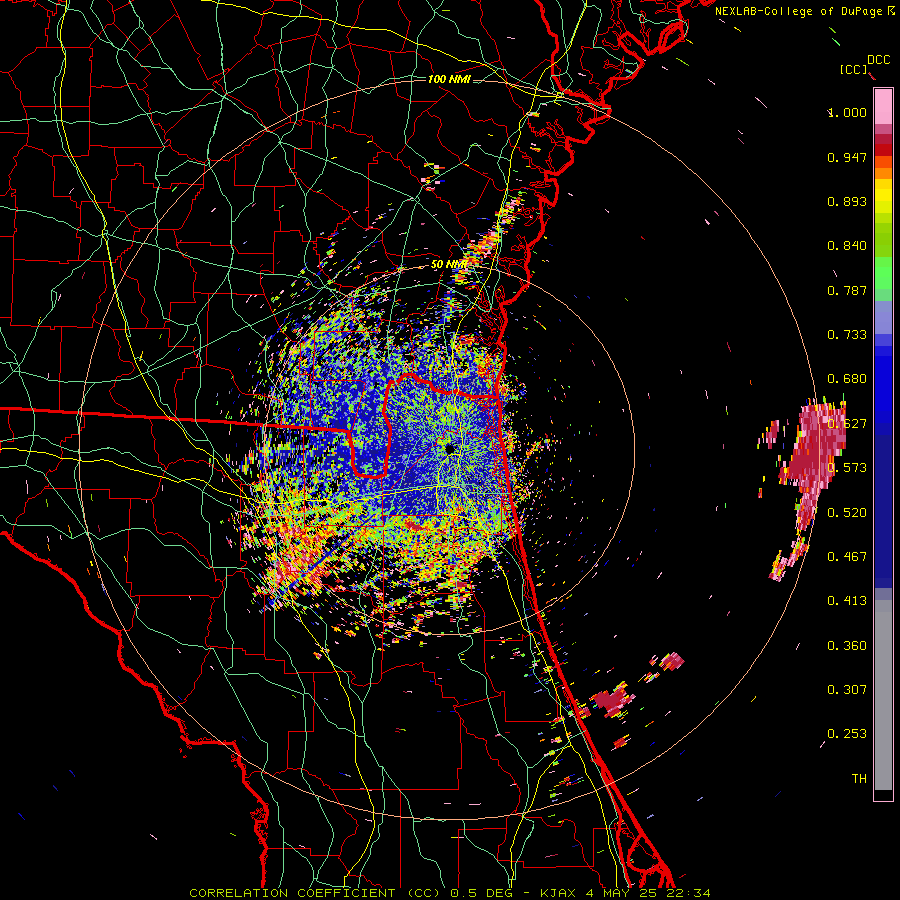
Task: Pick the orange color bar segment
Action: click(x=883, y=173)
